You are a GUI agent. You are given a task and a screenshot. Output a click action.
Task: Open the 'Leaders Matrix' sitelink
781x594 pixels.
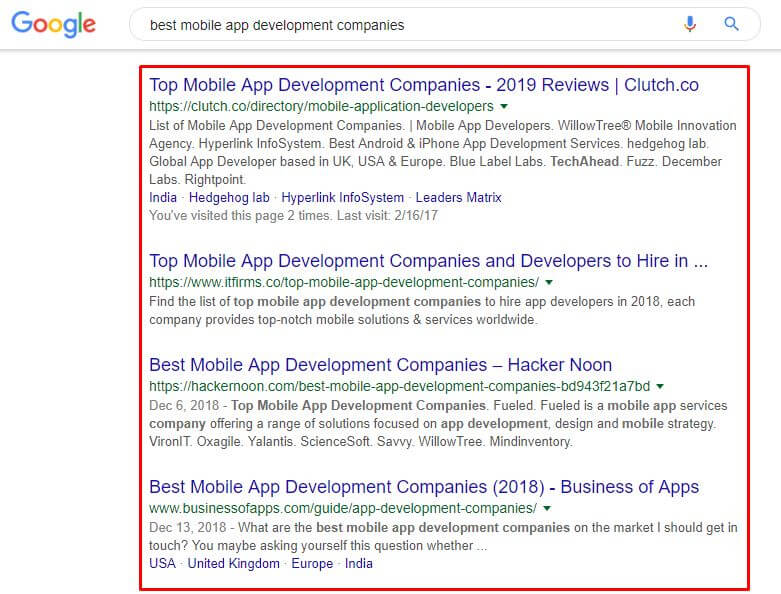[x=458, y=198]
